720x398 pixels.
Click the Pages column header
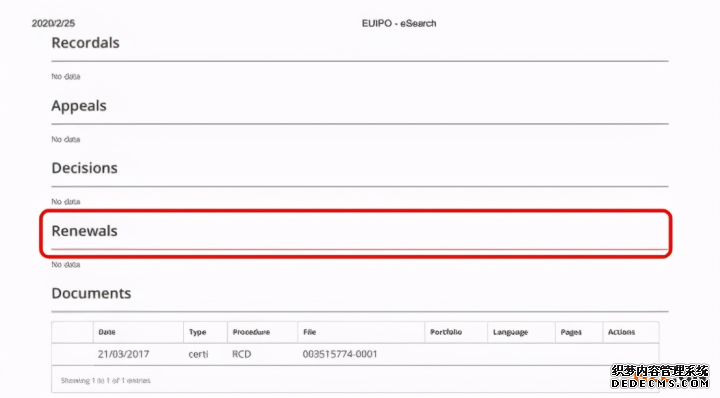571,332
